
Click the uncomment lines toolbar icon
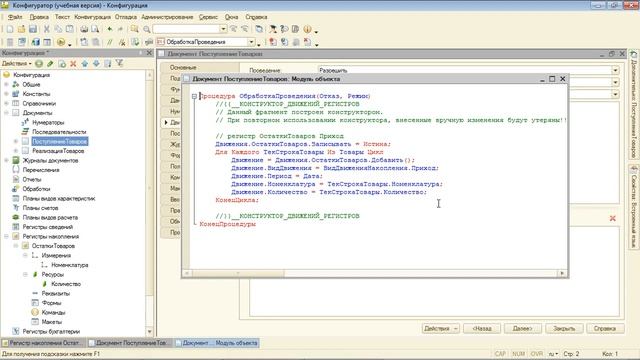tap(122, 42)
